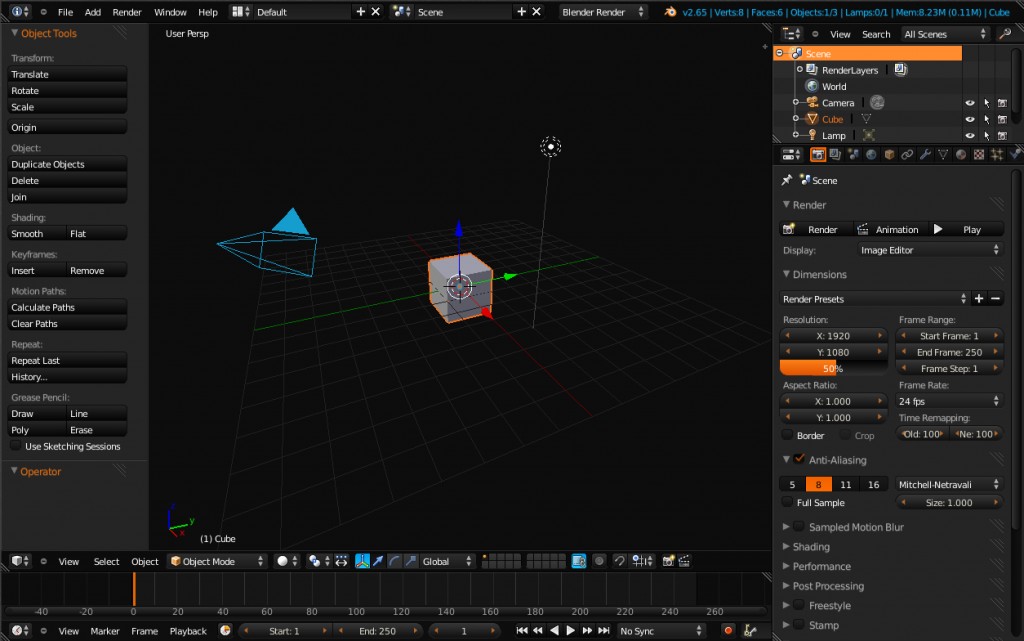
Task: Toggle visibility of the Cube in the Outliner
Action: 970,119
